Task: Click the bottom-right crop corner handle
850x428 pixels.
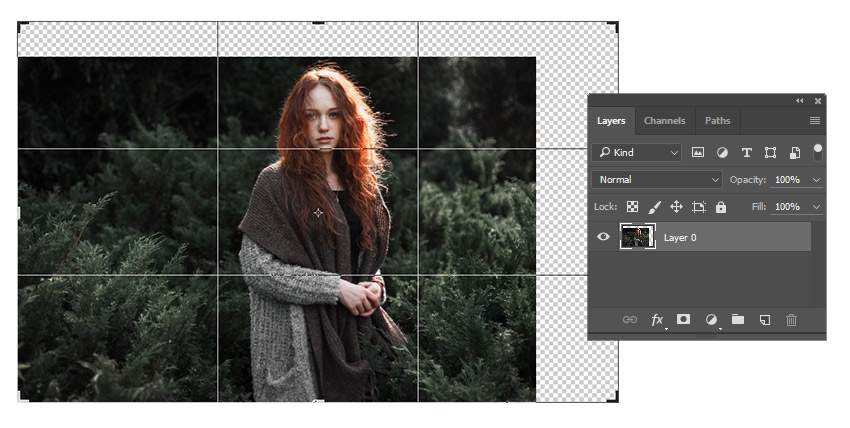Action: pos(613,397)
